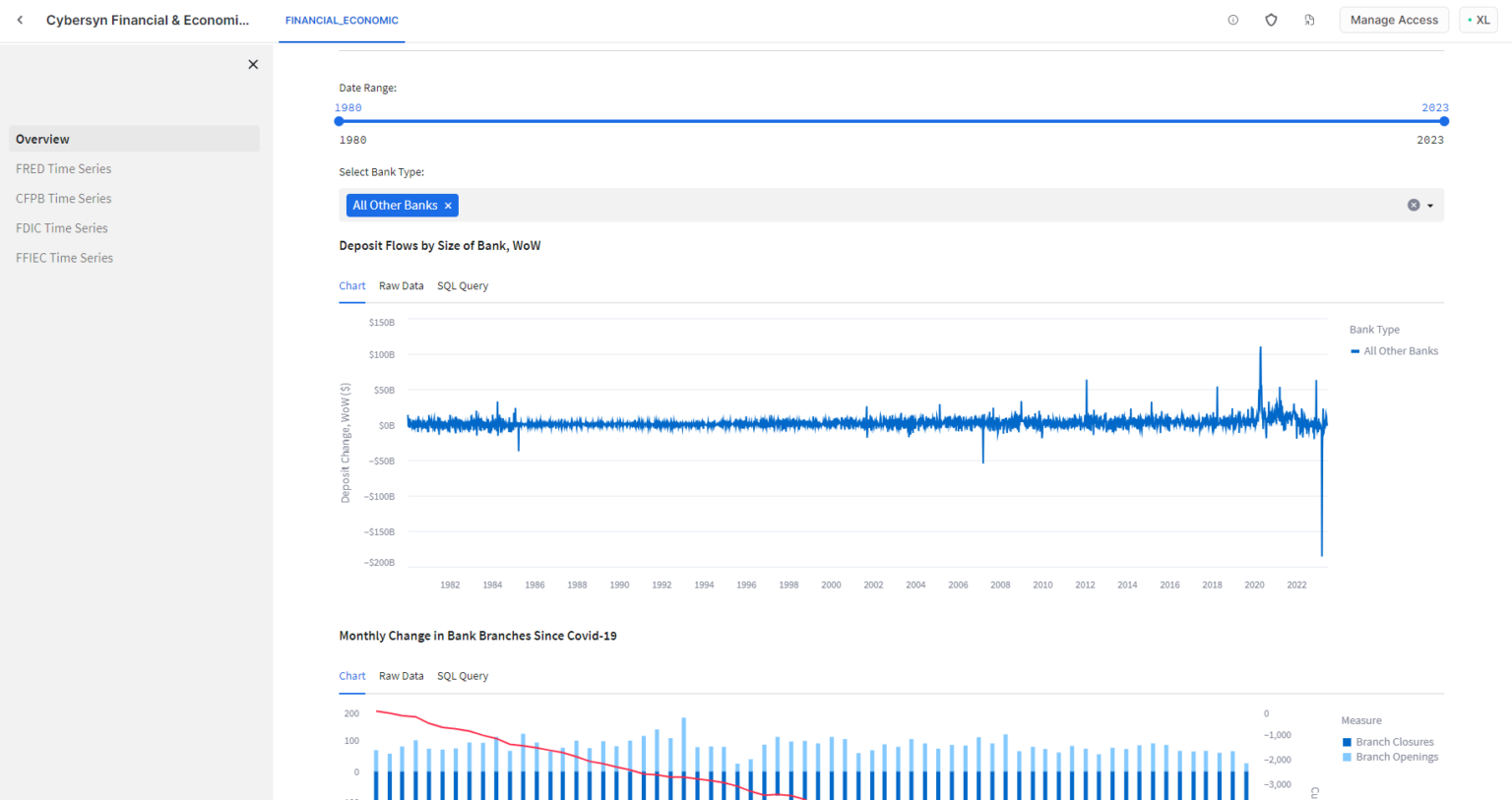Clear all bank type selections
Screen dimensions: 1512x800
tap(1414, 206)
